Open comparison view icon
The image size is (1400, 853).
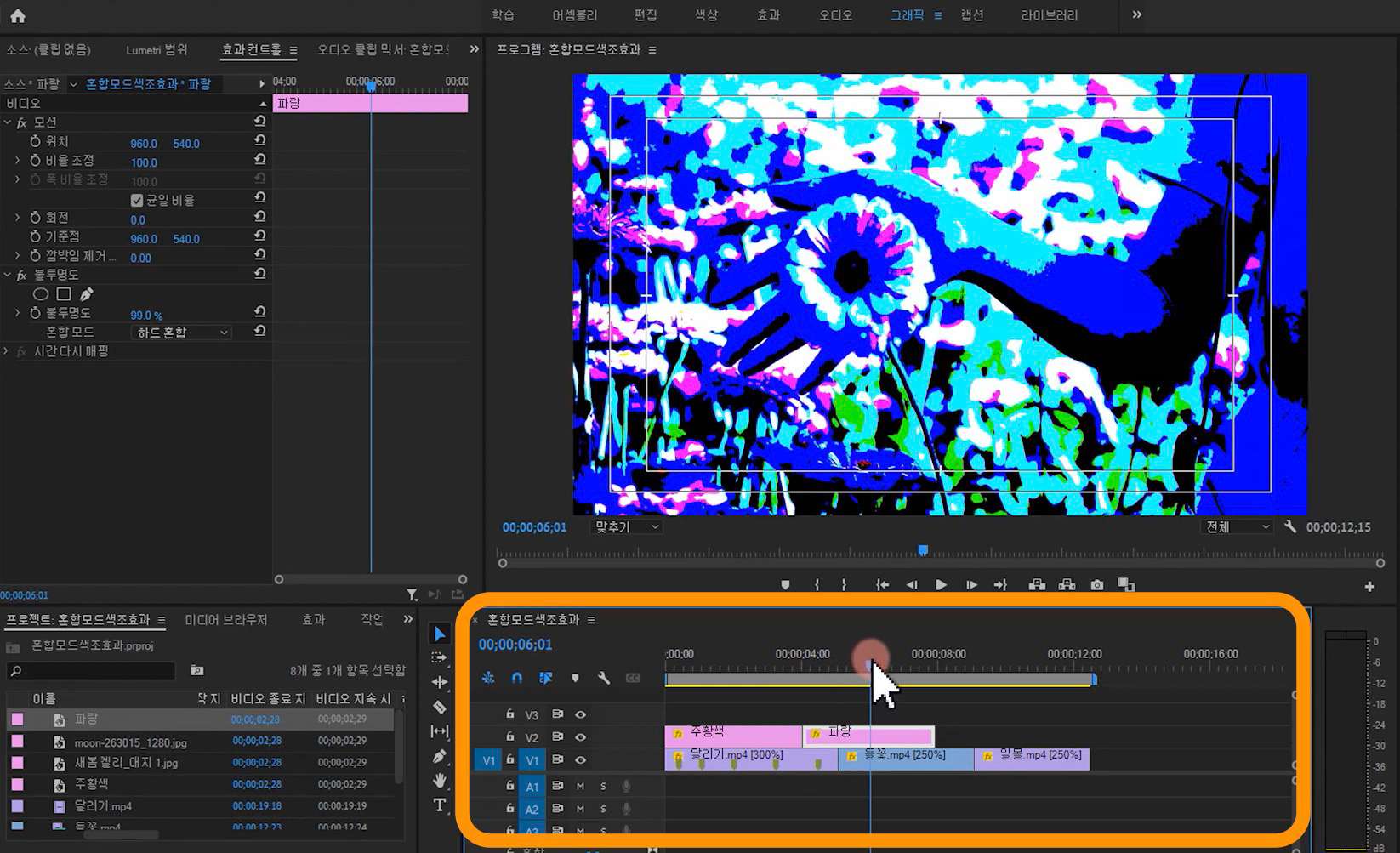pos(1126,585)
